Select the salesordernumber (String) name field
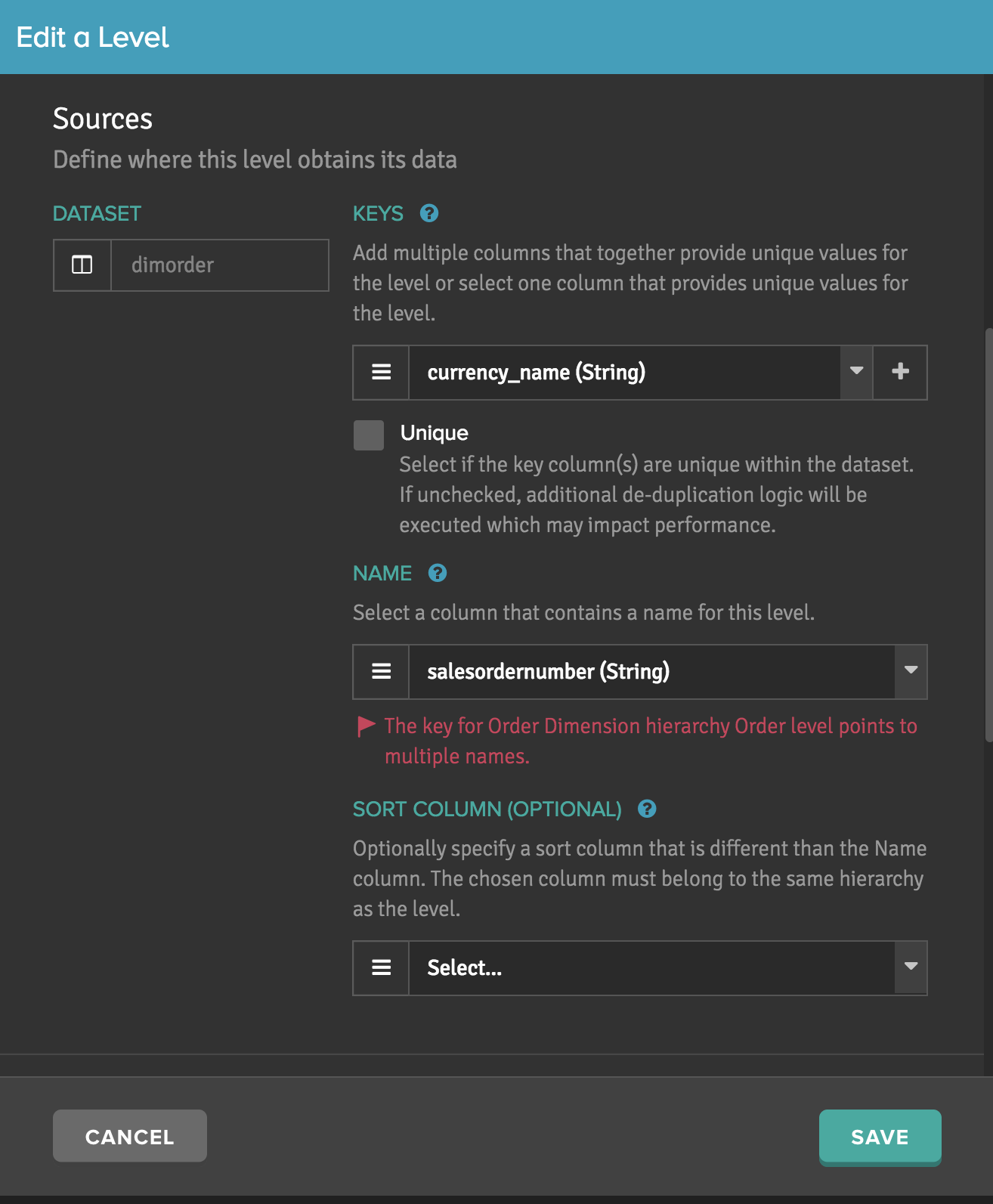The height and width of the screenshot is (1204, 993). click(651, 672)
